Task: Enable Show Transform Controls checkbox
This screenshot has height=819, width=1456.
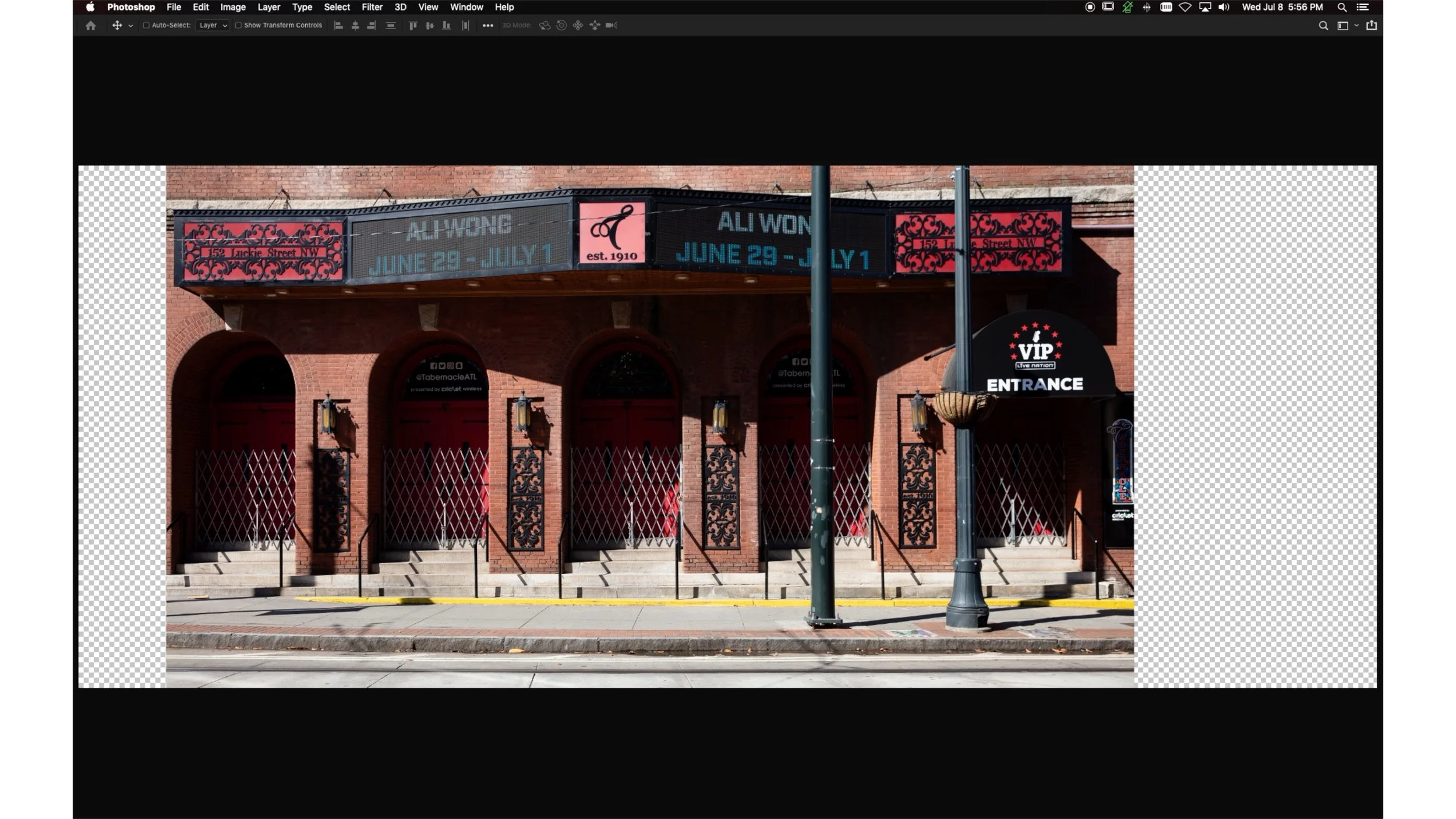Action: click(x=238, y=26)
